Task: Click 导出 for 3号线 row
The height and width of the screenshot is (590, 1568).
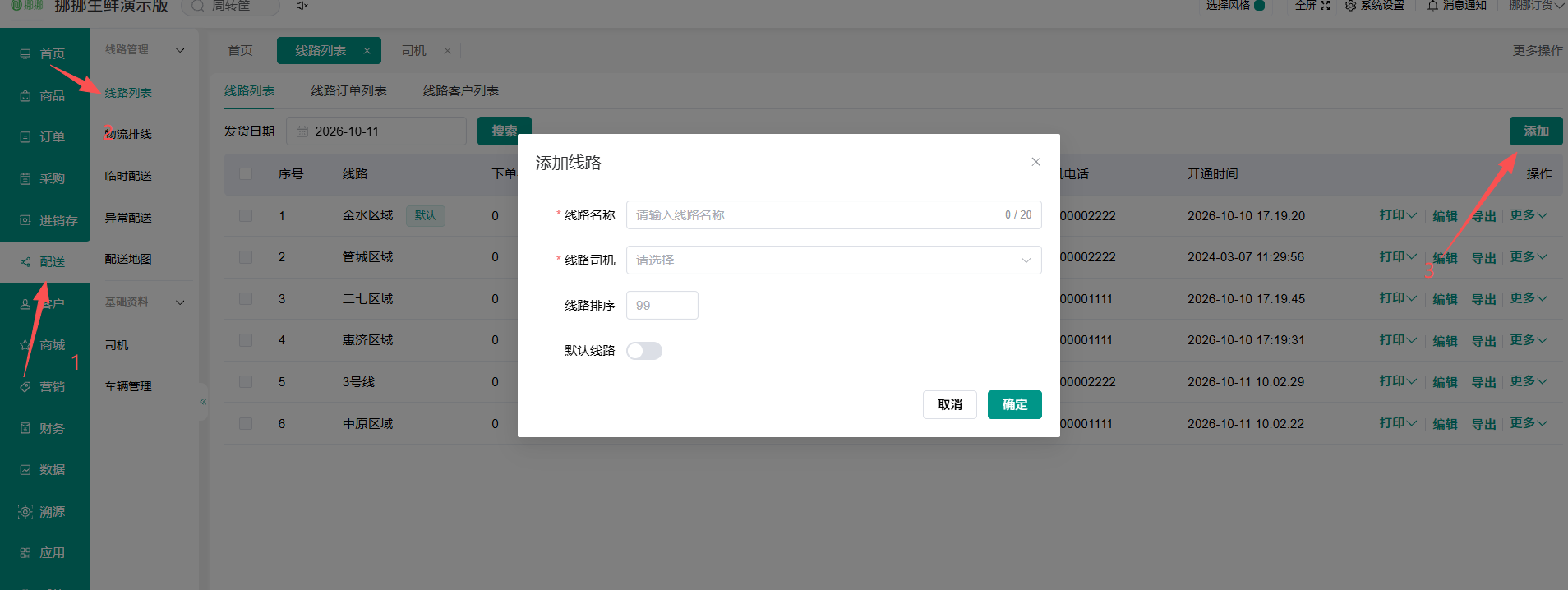Action: pos(1483,382)
